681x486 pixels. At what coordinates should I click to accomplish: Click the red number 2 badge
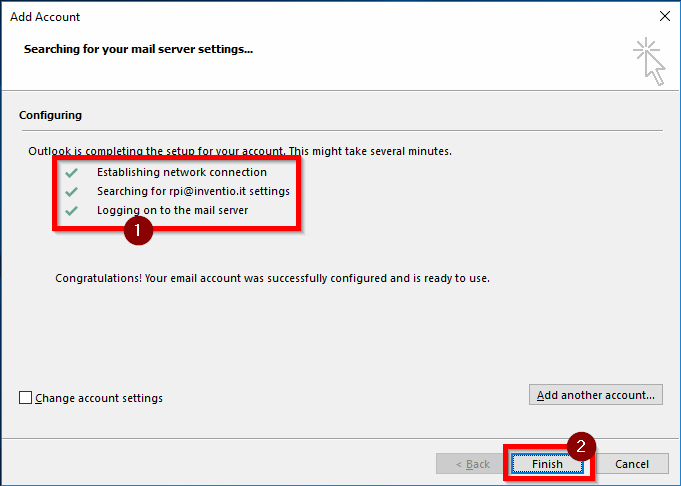click(x=582, y=444)
